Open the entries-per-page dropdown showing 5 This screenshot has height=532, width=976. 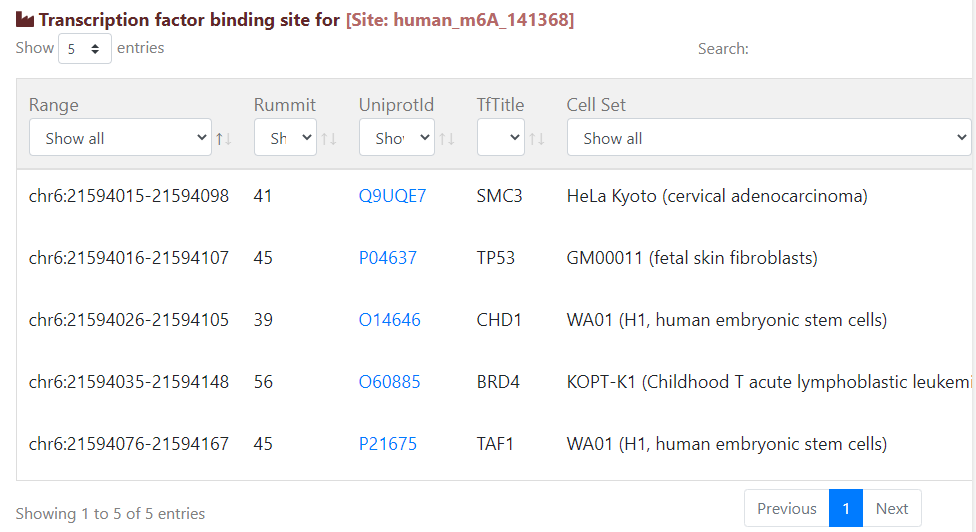(x=85, y=48)
